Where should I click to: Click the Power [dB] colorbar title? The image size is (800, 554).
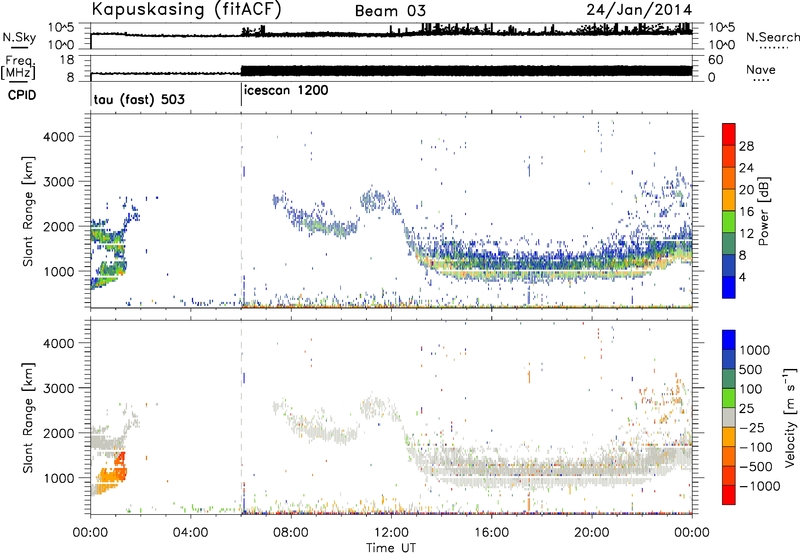763,211
